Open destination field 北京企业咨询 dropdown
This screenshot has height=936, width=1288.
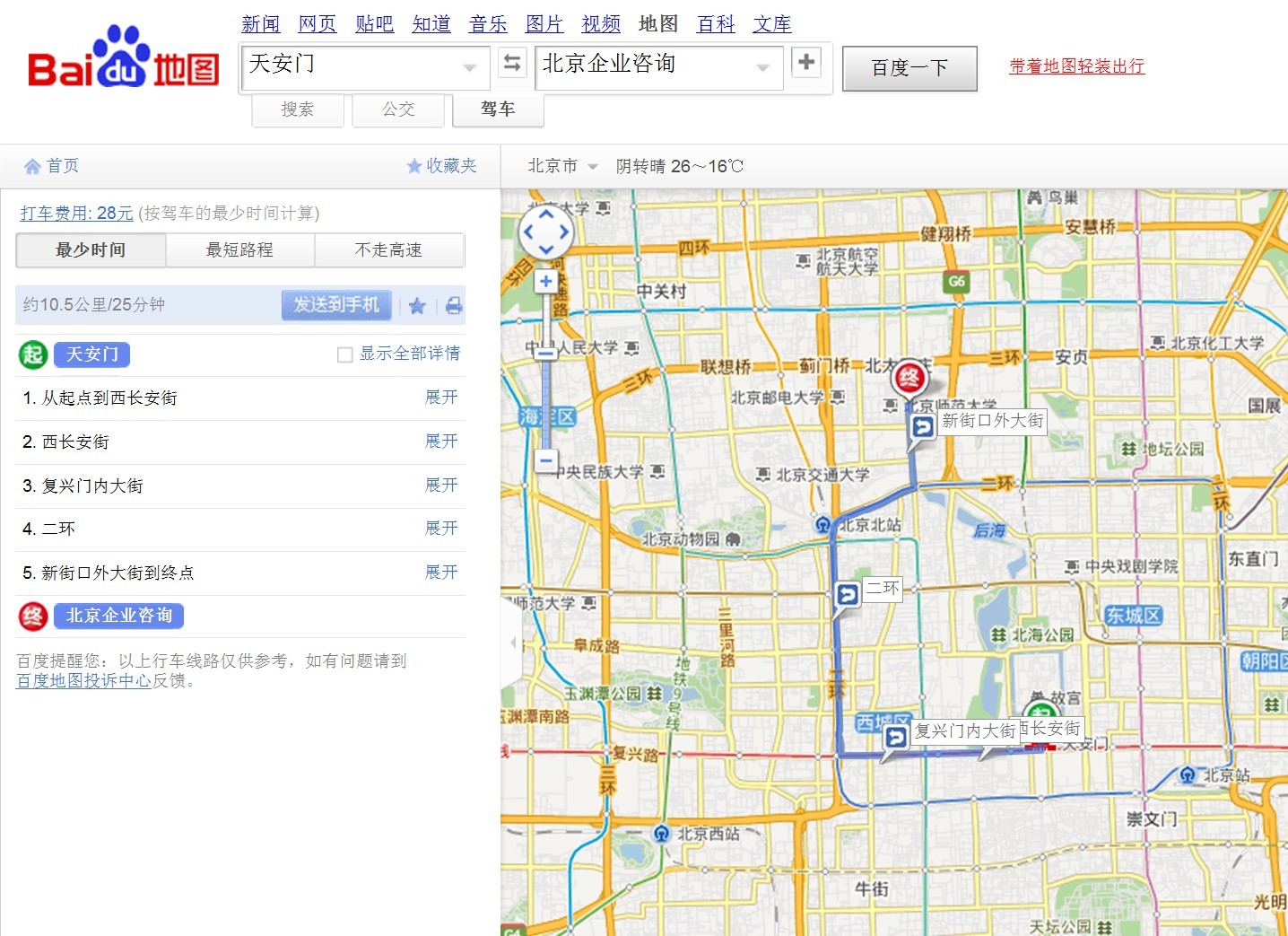762,68
